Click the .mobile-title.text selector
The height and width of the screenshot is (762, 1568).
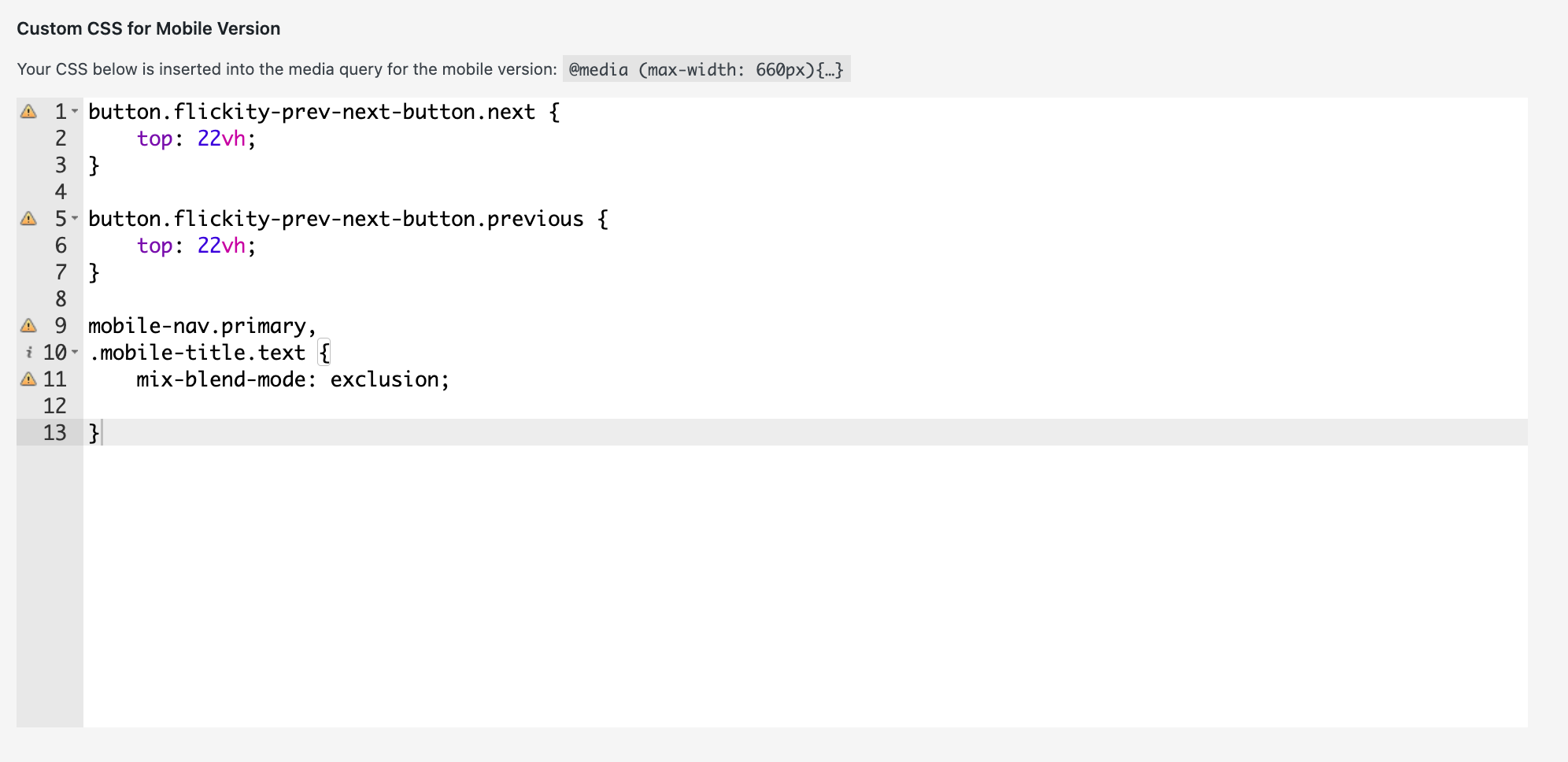coord(197,352)
